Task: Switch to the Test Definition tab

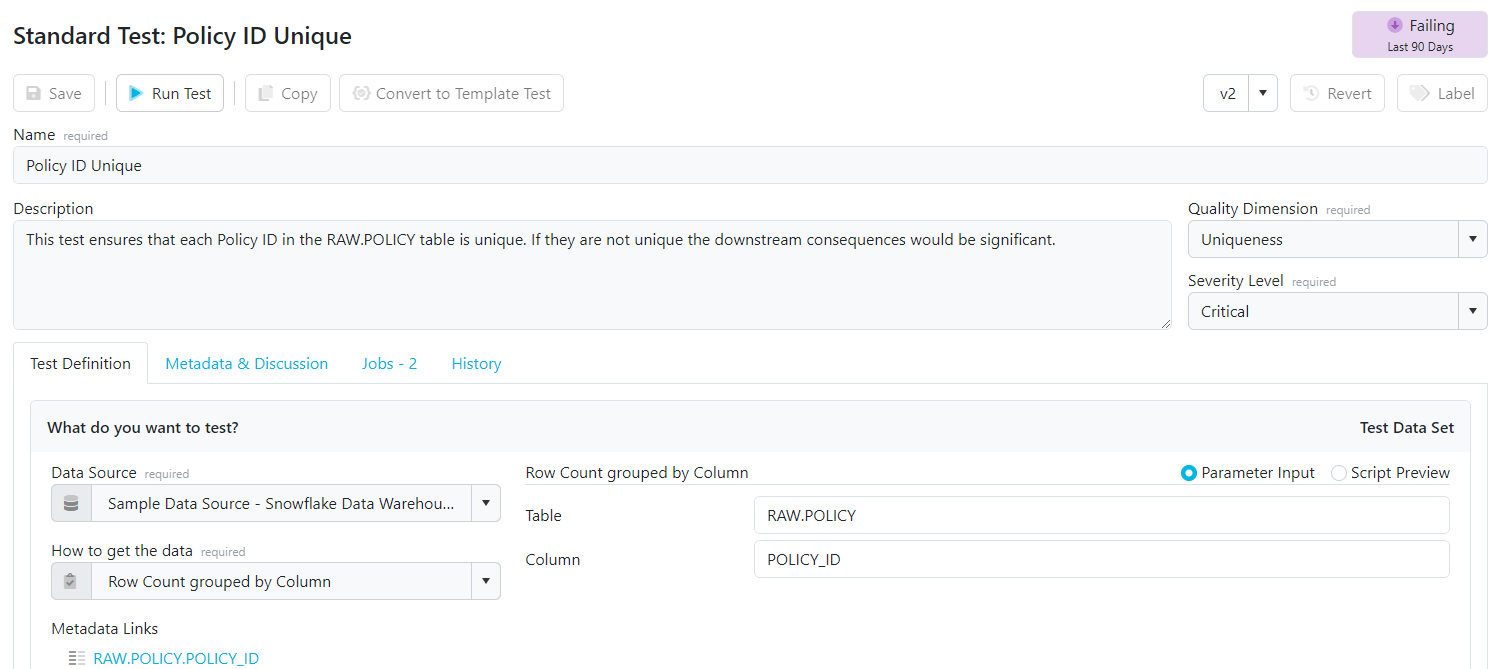Action: pos(80,363)
